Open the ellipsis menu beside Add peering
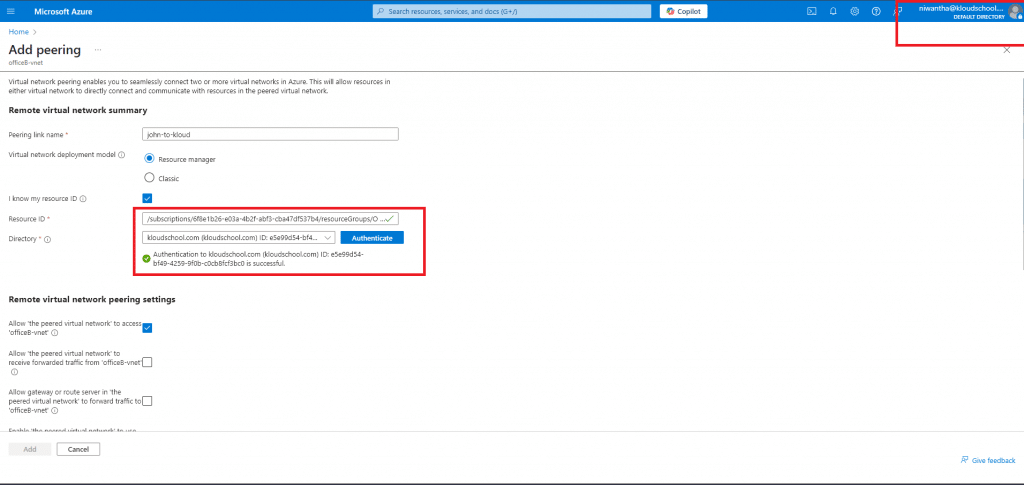1024x485 pixels. point(98,49)
